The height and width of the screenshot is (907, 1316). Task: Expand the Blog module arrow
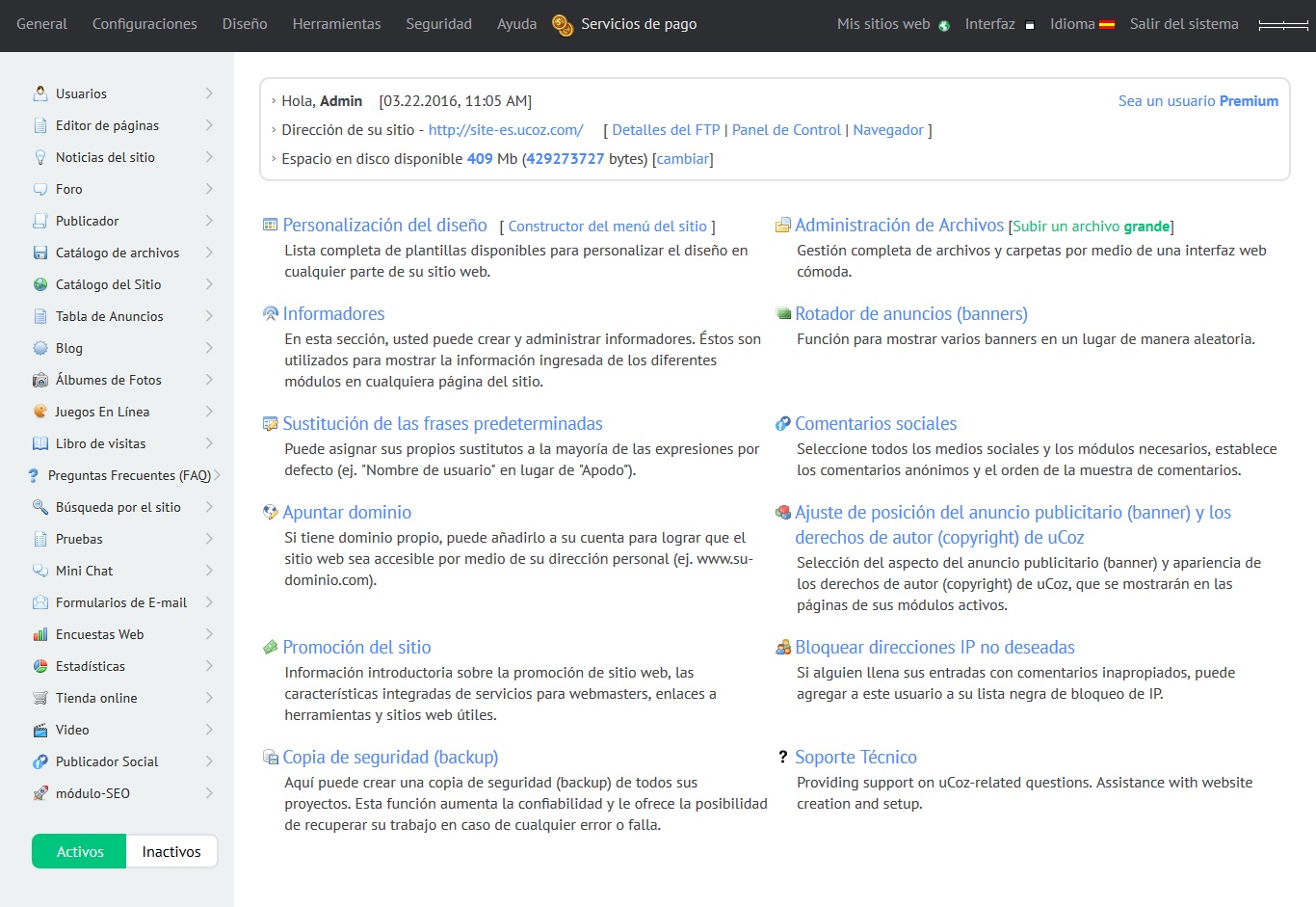[x=209, y=348]
